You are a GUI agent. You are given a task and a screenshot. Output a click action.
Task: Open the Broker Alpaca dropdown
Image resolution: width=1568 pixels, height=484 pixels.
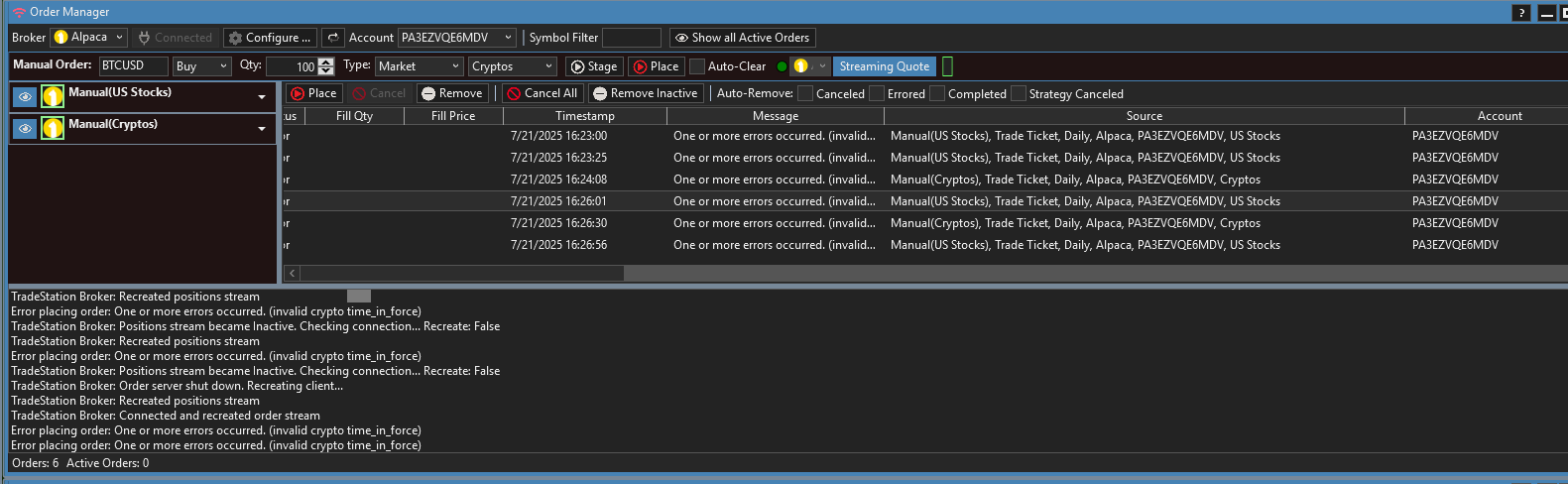[x=89, y=38]
